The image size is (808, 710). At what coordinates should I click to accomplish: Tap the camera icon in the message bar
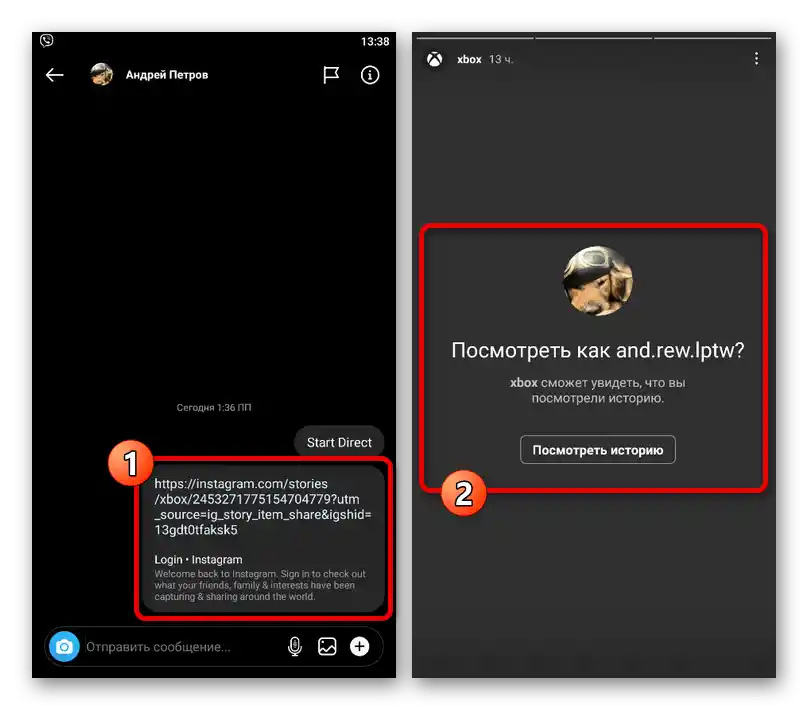[64, 646]
